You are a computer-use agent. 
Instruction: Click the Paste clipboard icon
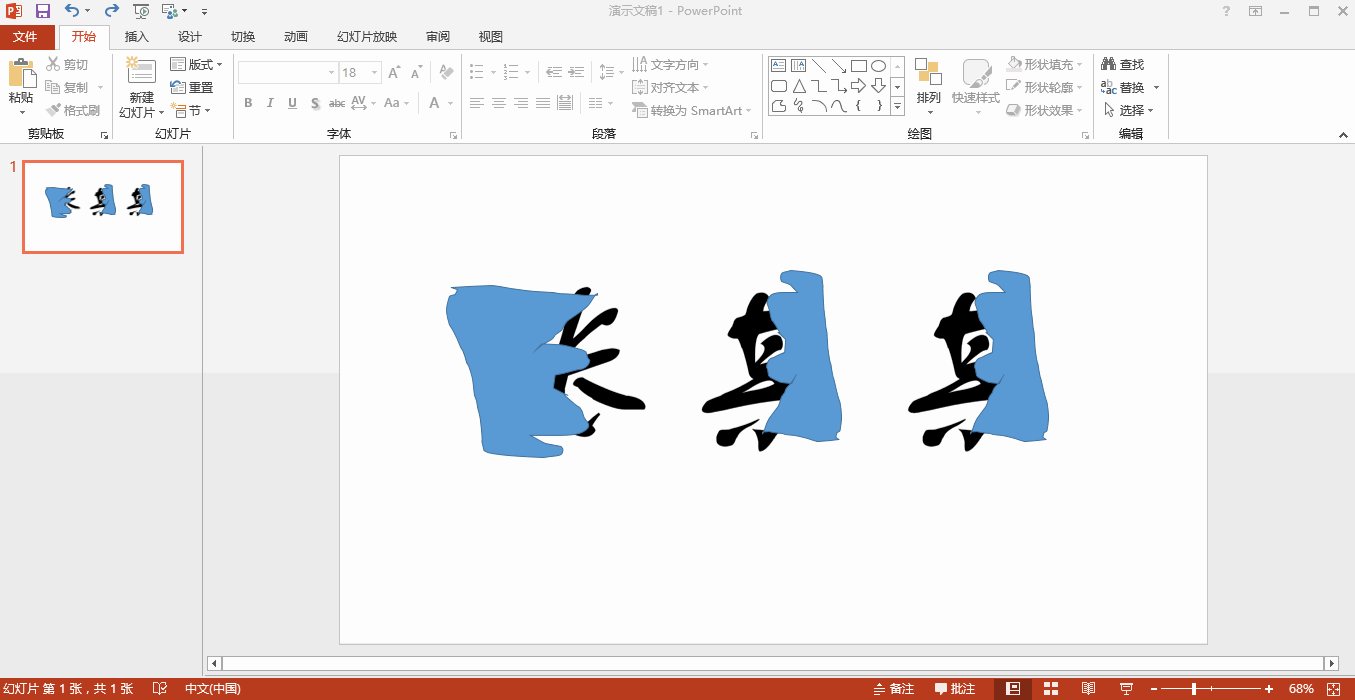click(20, 74)
